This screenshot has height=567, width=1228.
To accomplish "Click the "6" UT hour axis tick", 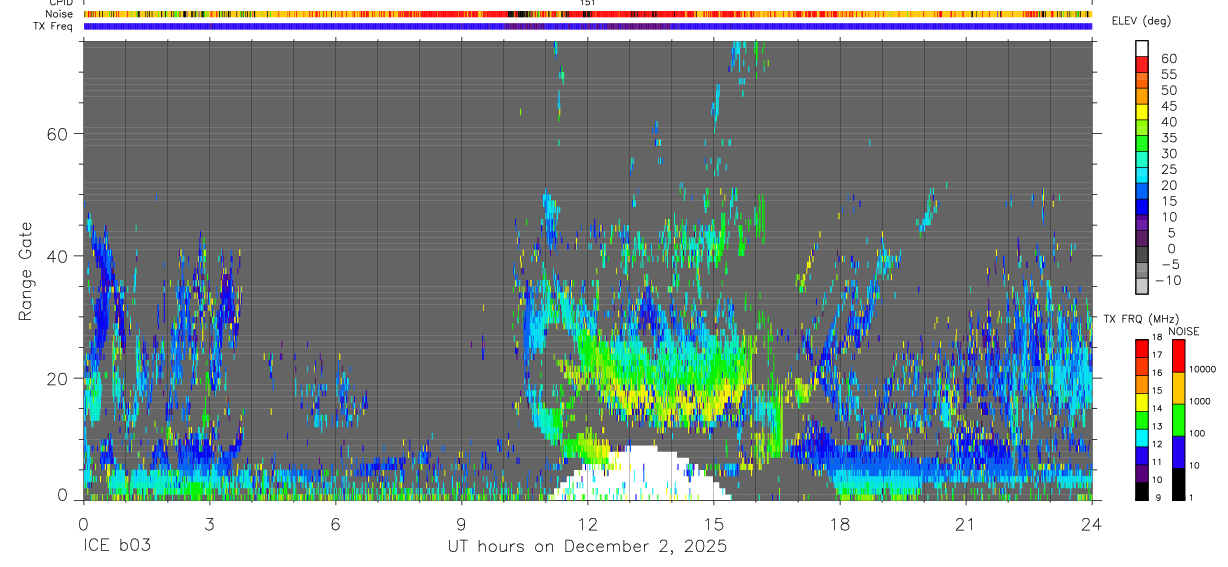I will [335, 524].
